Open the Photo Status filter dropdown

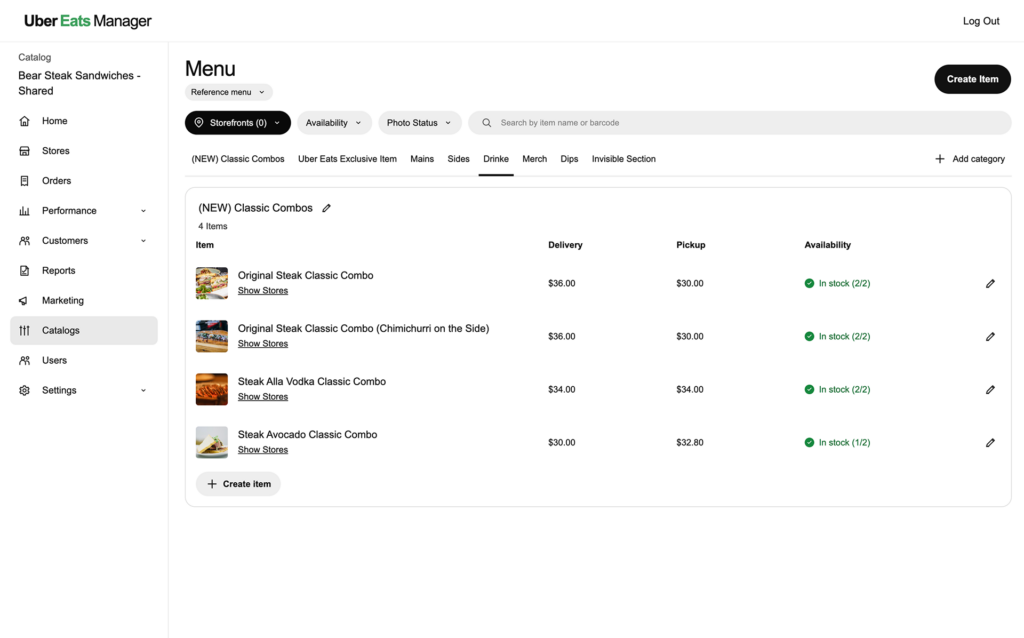[419, 123]
